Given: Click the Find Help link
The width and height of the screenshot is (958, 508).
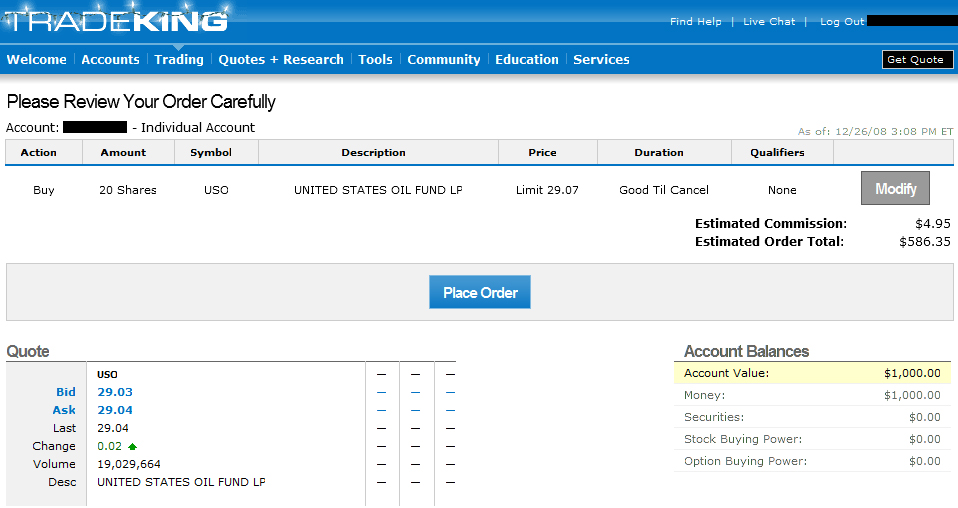Looking at the screenshot, I should pyautogui.click(x=695, y=21).
